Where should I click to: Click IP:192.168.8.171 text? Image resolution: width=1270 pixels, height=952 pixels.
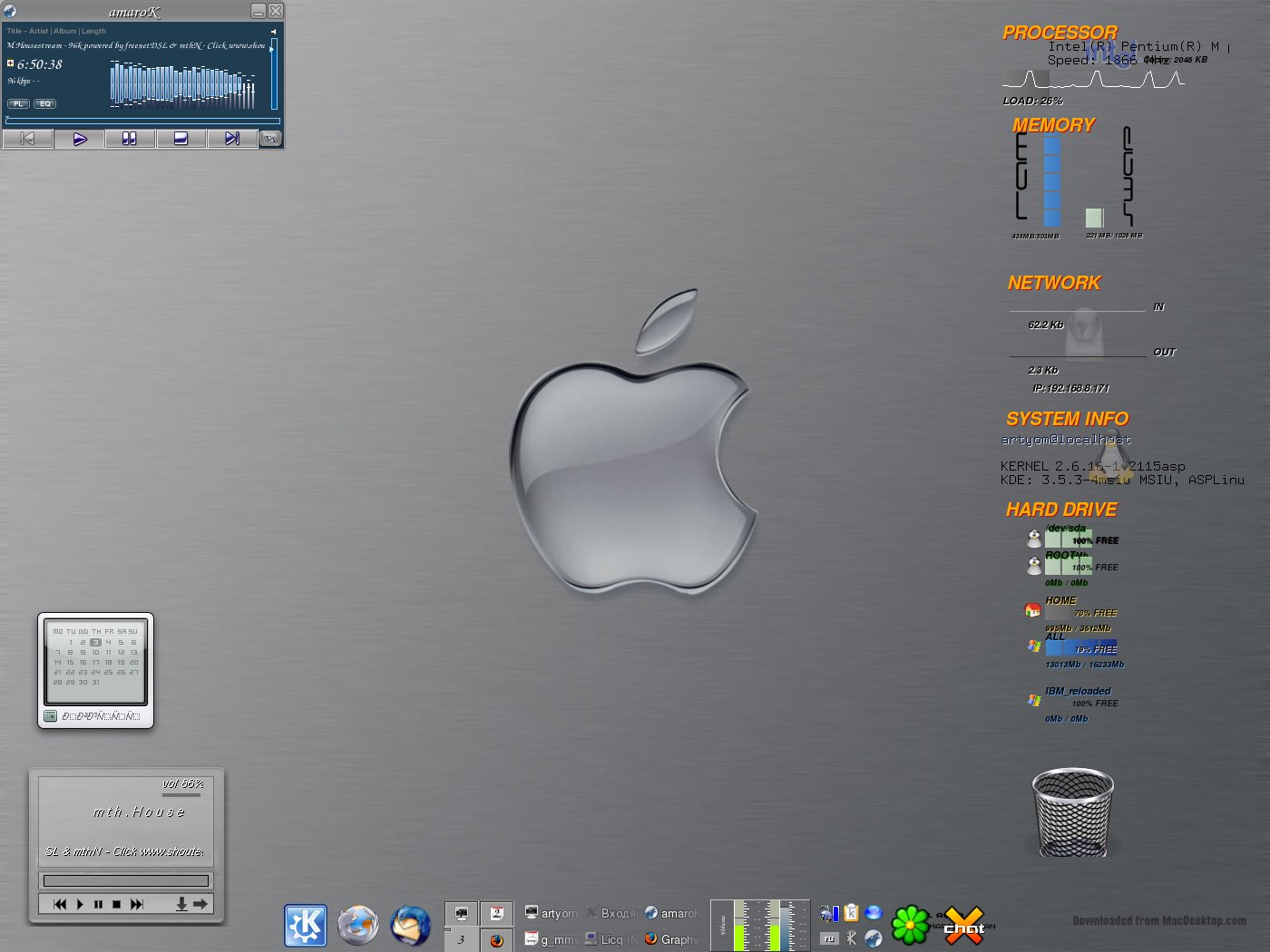tap(1070, 388)
